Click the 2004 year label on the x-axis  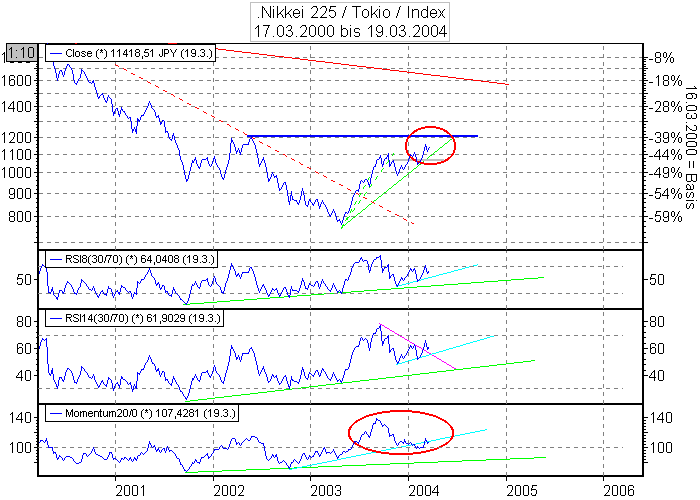[x=423, y=491]
